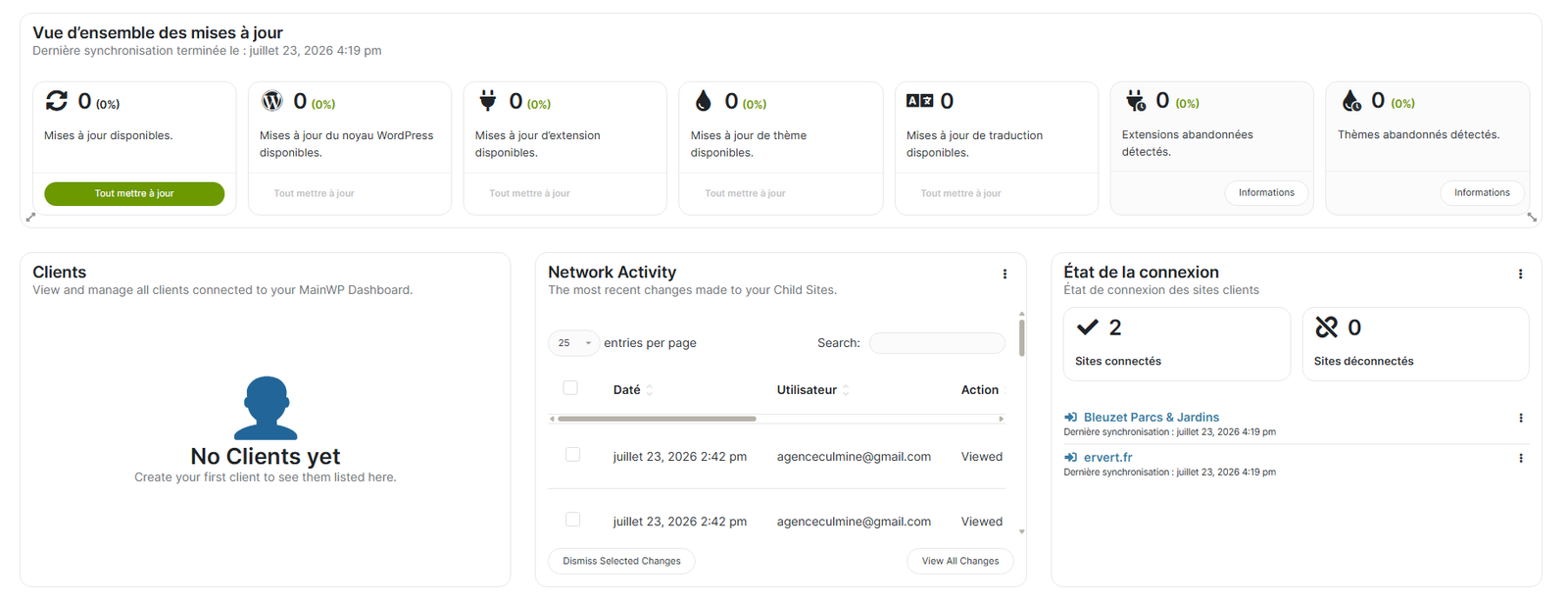Image resolution: width=1568 pixels, height=600 pixels.
Task: Click the broken link icon for disconnected sites
Action: (x=1326, y=327)
